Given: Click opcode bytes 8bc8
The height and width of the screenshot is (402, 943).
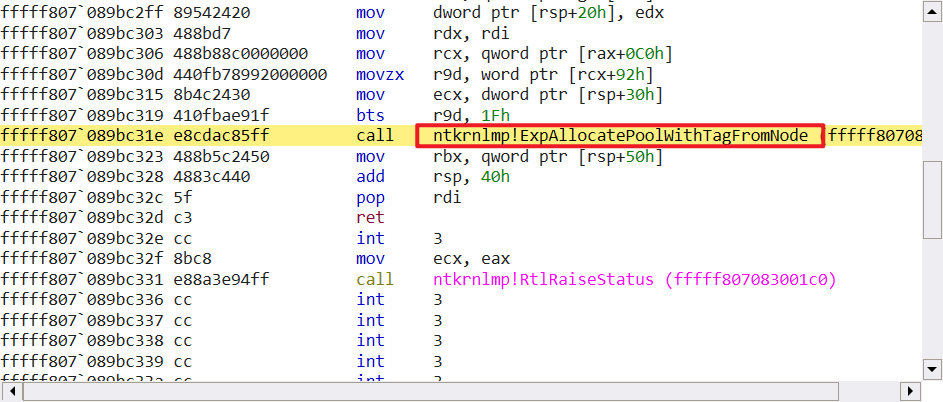Looking at the screenshot, I should point(192,259).
